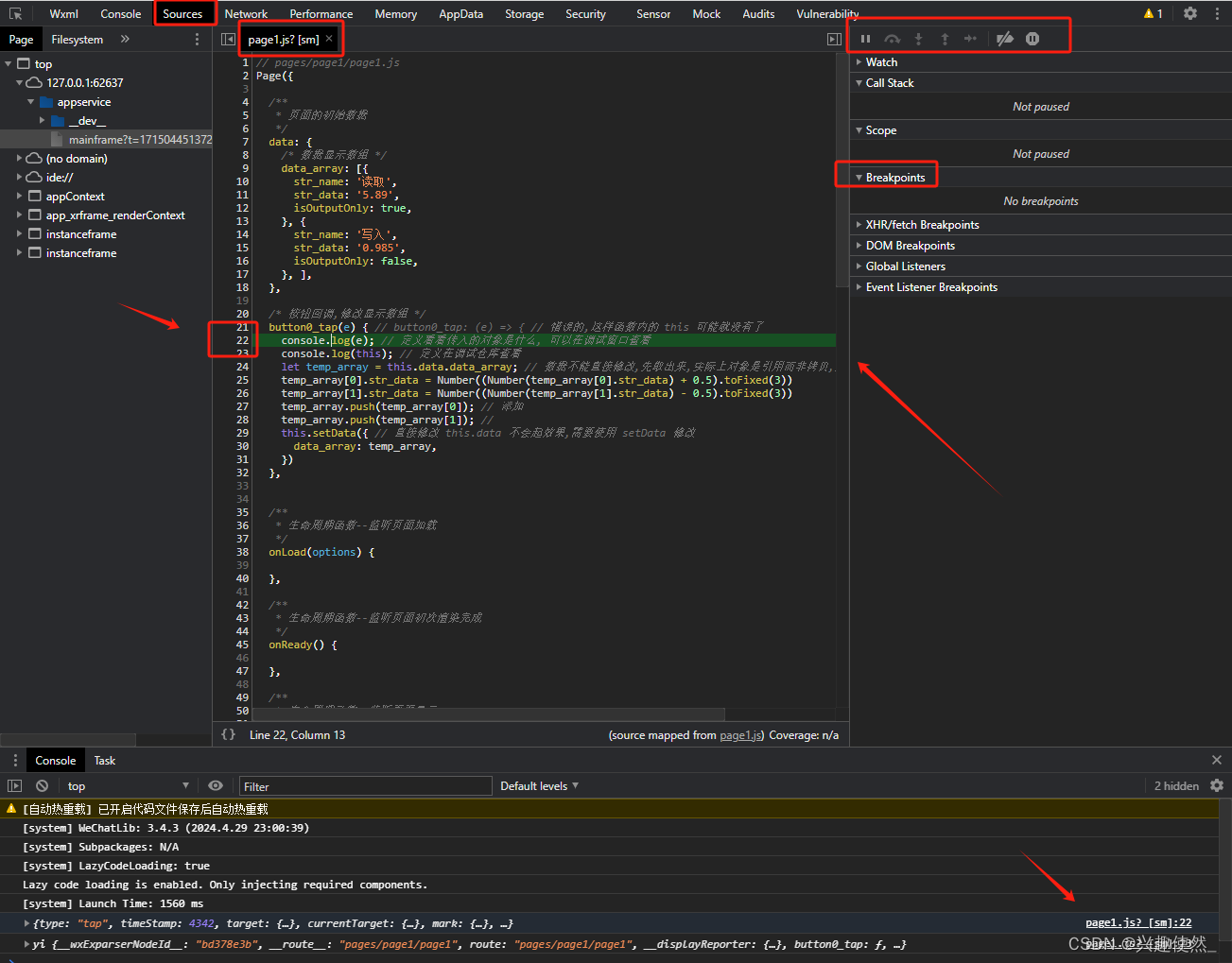Select the appservice folder
This screenshot has height=963, width=1232.
pos(83,102)
